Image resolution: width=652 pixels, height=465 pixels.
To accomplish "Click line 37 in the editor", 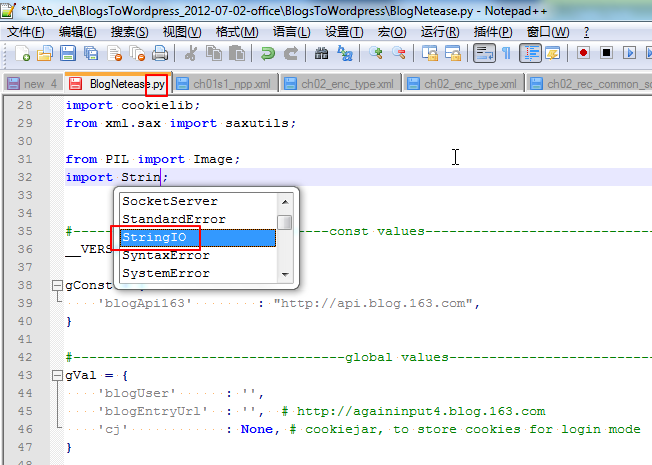I will pos(300,268).
